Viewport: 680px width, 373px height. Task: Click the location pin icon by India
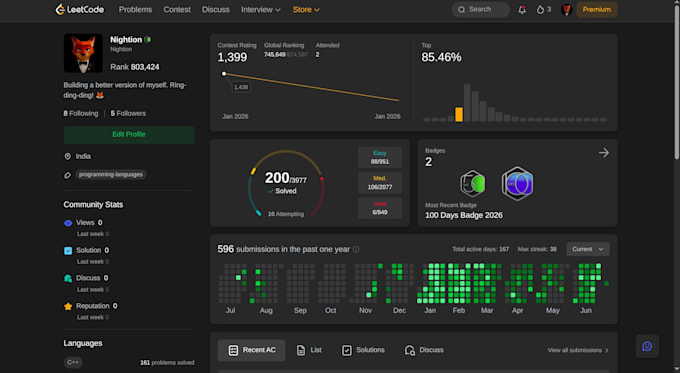[68, 156]
